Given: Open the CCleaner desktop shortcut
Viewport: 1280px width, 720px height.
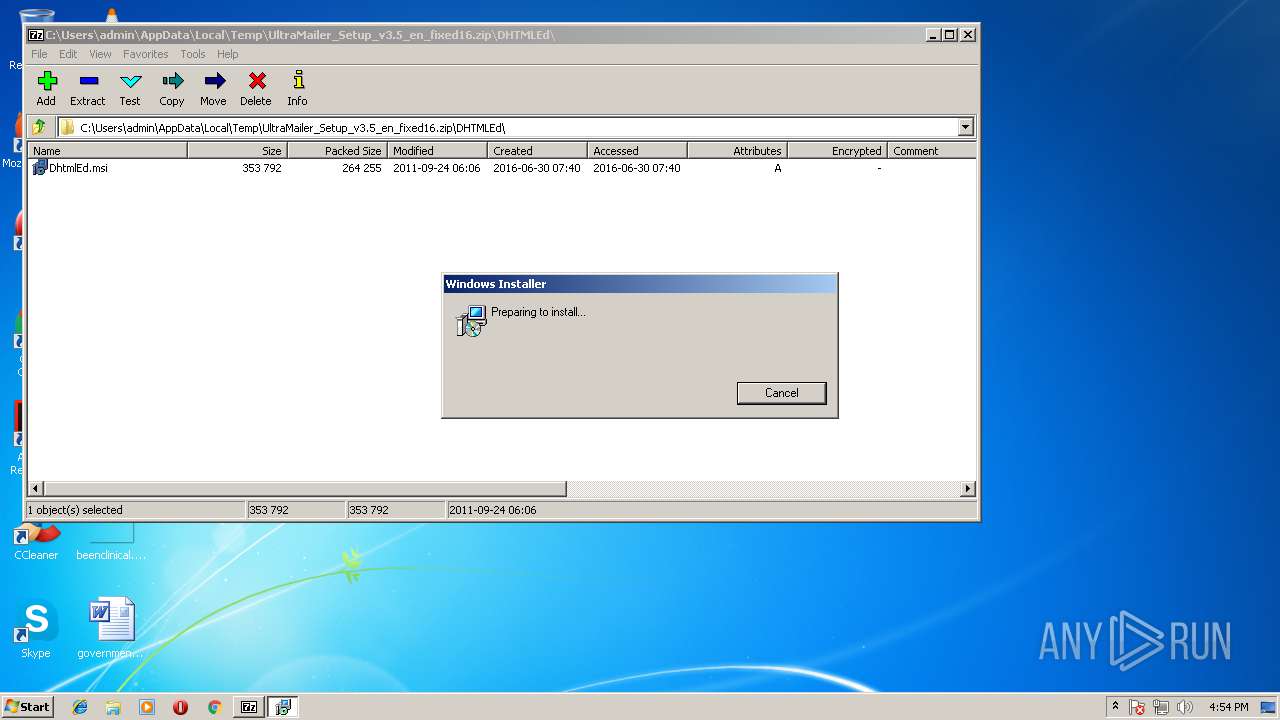Looking at the screenshot, I should pos(36,542).
